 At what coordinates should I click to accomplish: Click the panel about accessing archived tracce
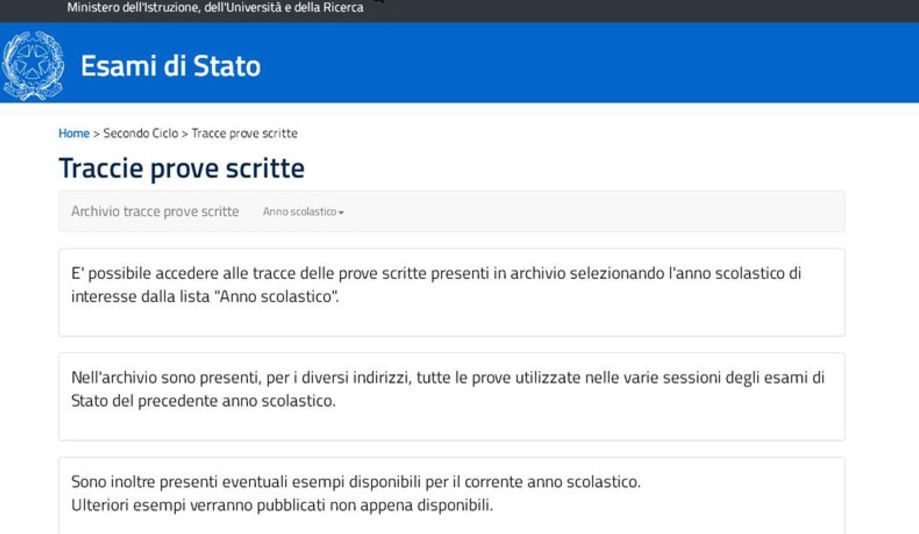(x=452, y=292)
